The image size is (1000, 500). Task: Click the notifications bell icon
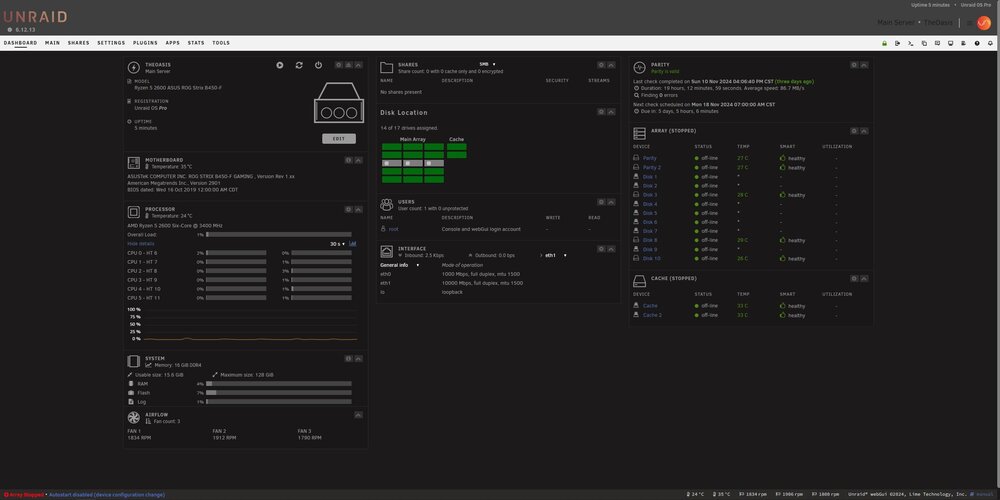(990, 43)
